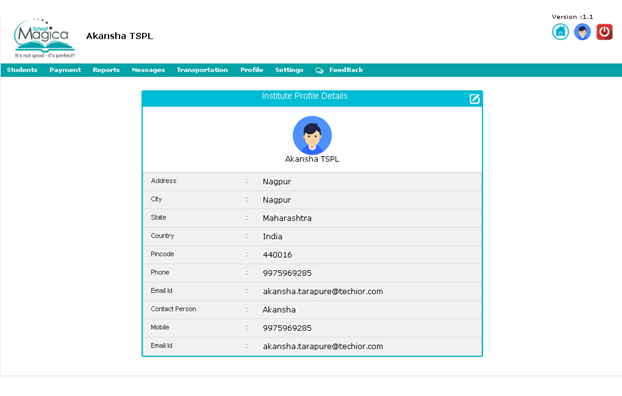Select the Country value India

[273, 236]
